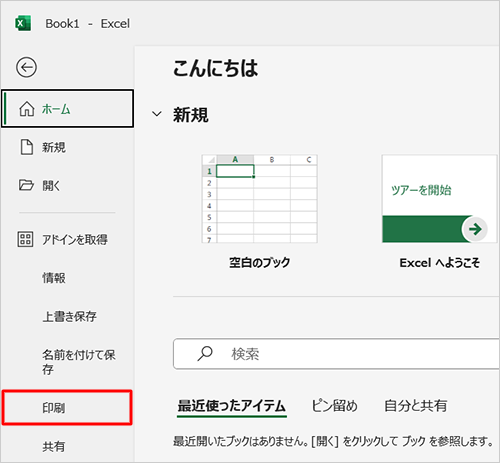Click the house icon beside ホーム
This screenshot has height=463, width=500.
[x=26, y=109]
